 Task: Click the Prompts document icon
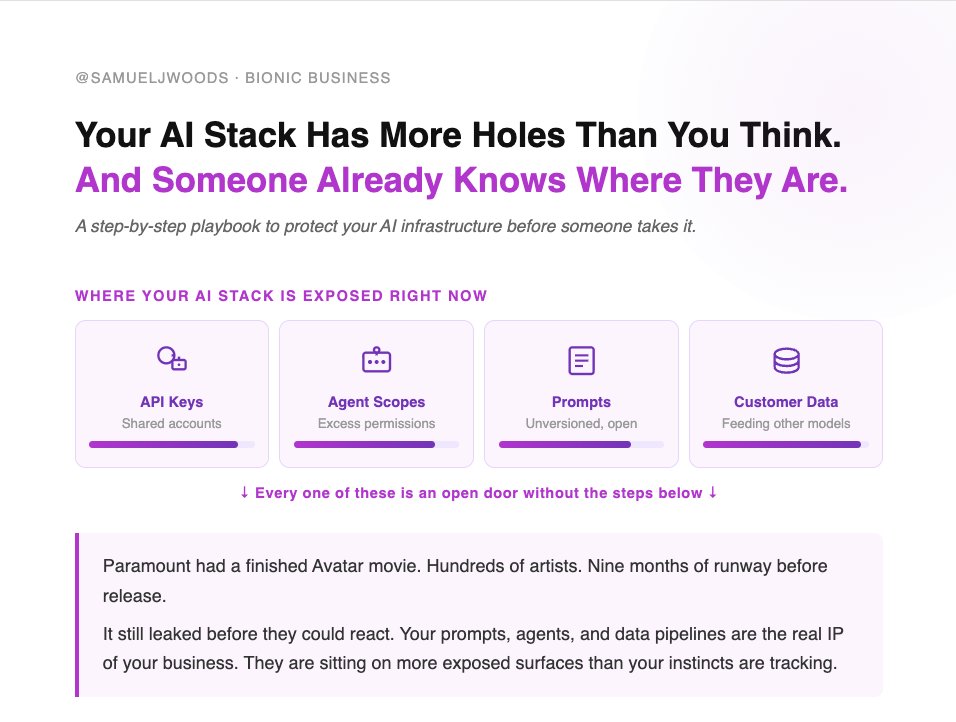tap(581, 360)
